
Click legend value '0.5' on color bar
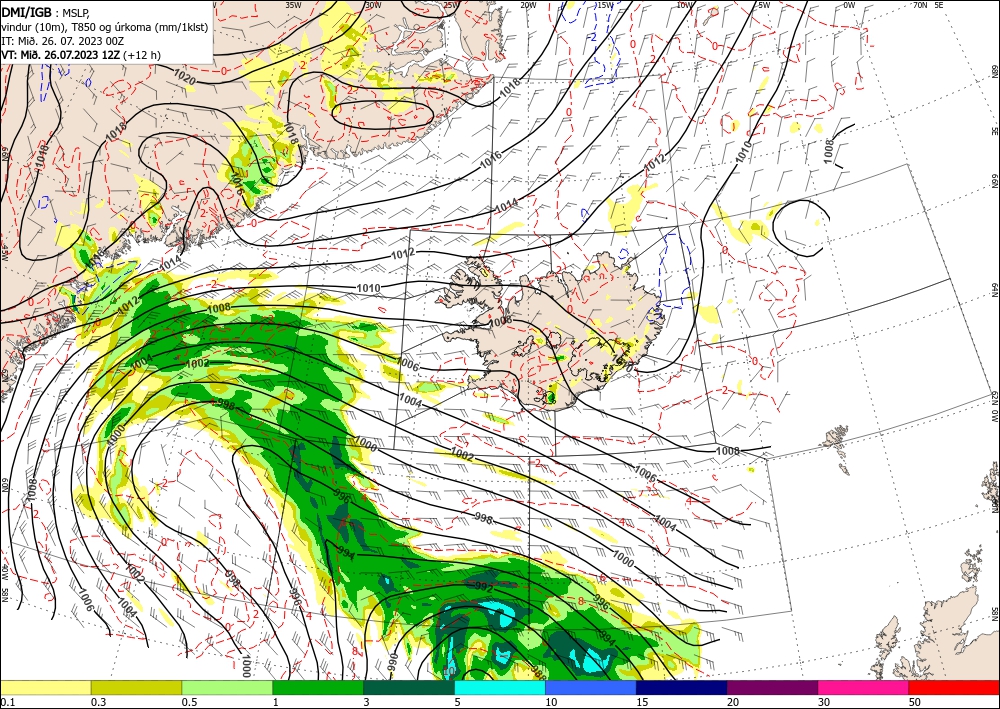(189, 702)
